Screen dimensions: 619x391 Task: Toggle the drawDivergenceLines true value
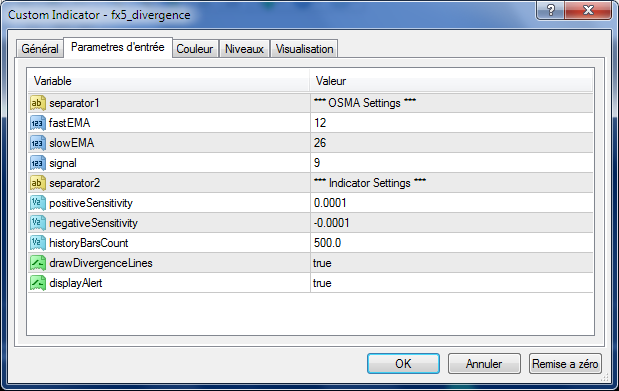point(452,263)
